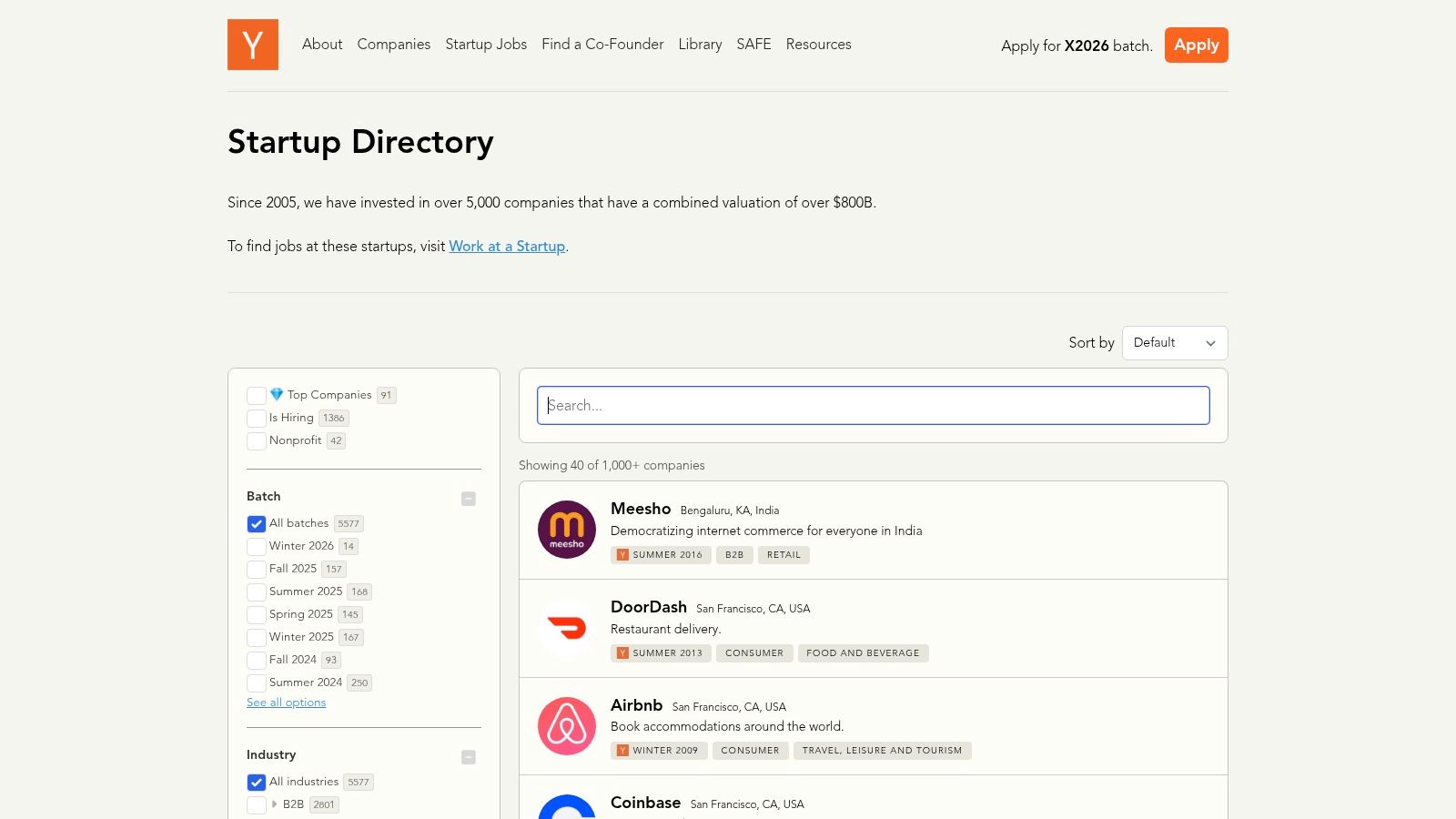Collapse the Industry filter section
This screenshot has height=819, width=1456.
(x=469, y=756)
